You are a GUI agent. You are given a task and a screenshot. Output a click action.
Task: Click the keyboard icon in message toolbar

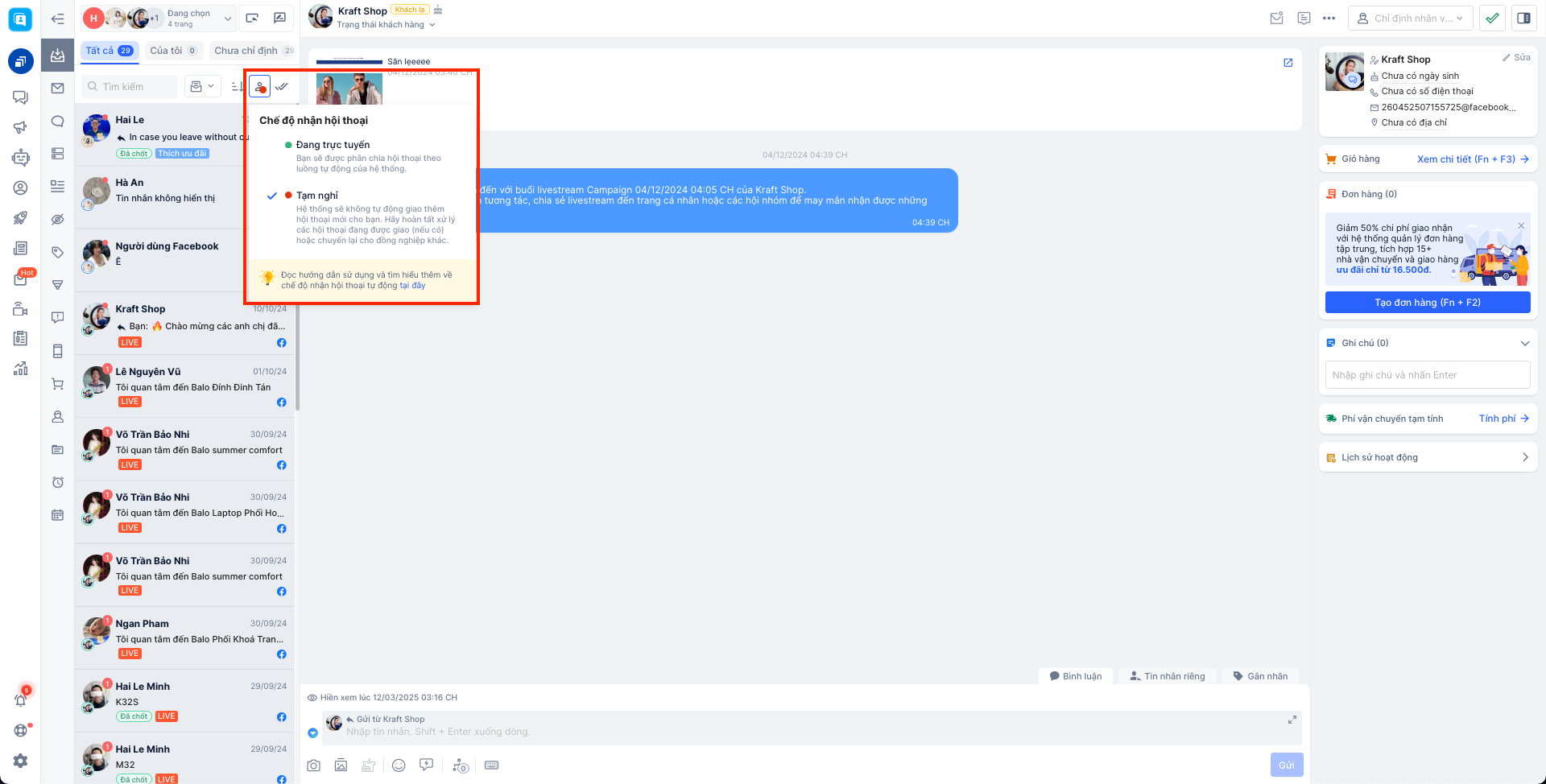[491, 765]
